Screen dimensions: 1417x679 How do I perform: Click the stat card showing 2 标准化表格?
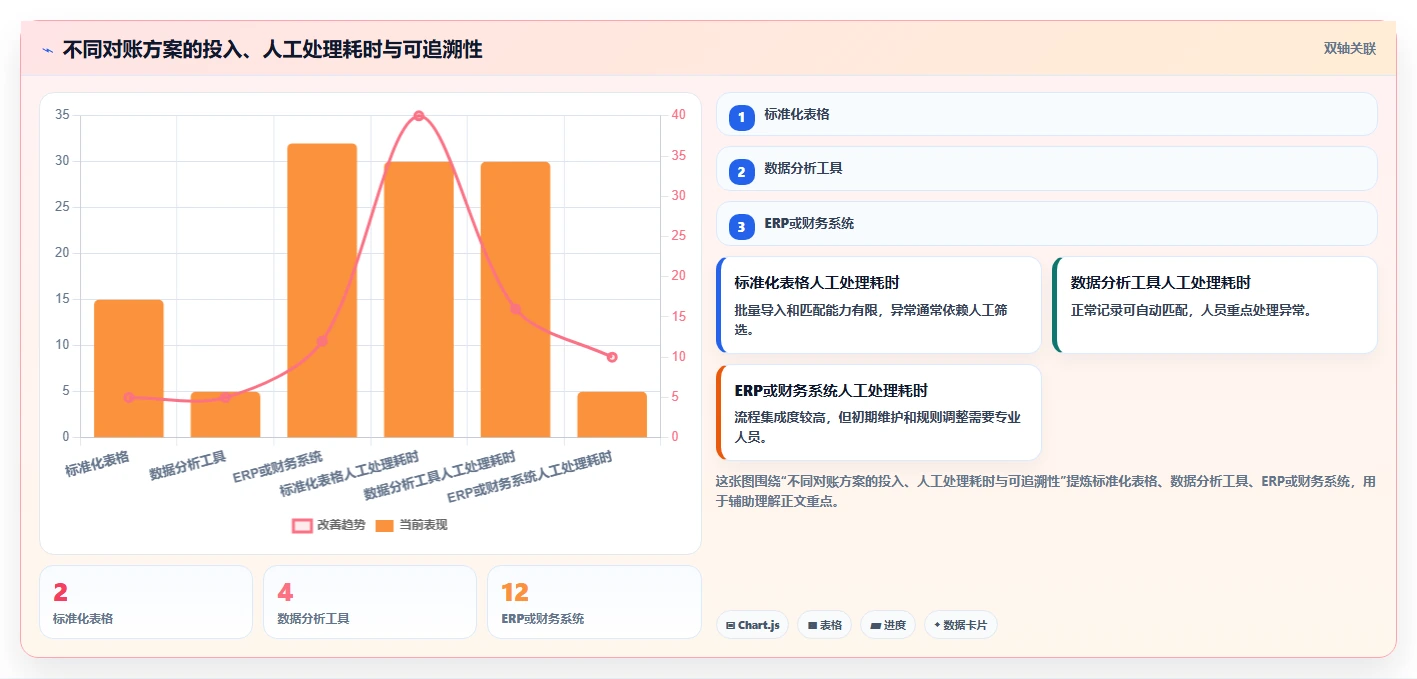[x=146, y=602]
